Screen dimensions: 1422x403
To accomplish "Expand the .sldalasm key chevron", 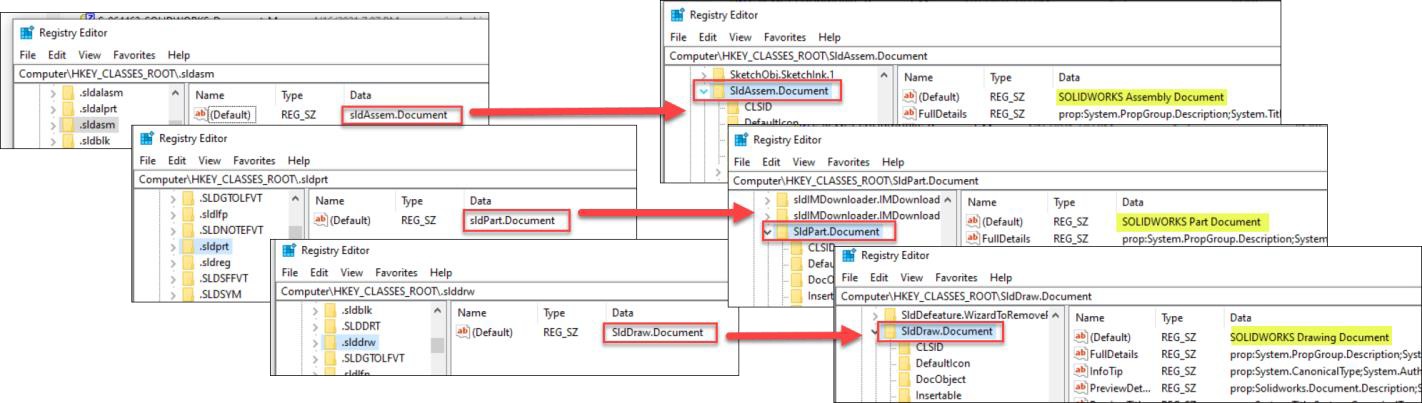I will click(x=52, y=93).
